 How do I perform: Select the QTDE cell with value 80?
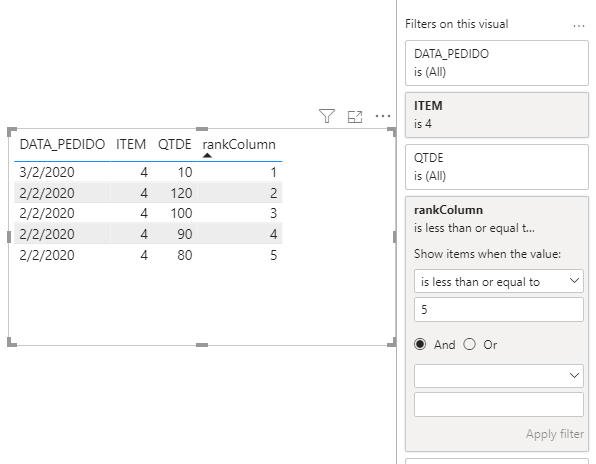pos(185,255)
